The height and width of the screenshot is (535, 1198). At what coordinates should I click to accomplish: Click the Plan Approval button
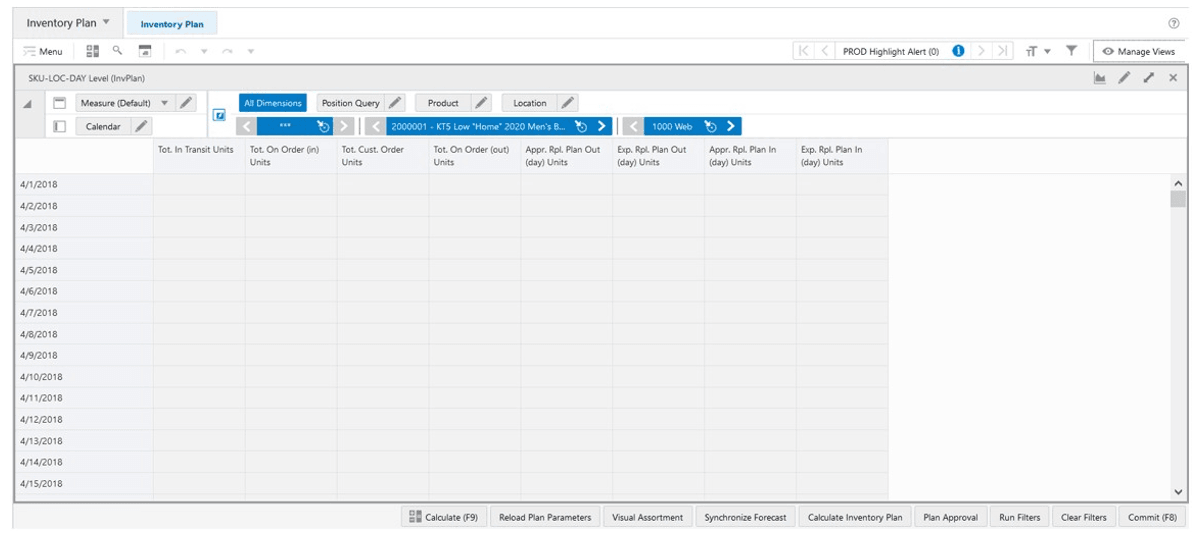950,517
